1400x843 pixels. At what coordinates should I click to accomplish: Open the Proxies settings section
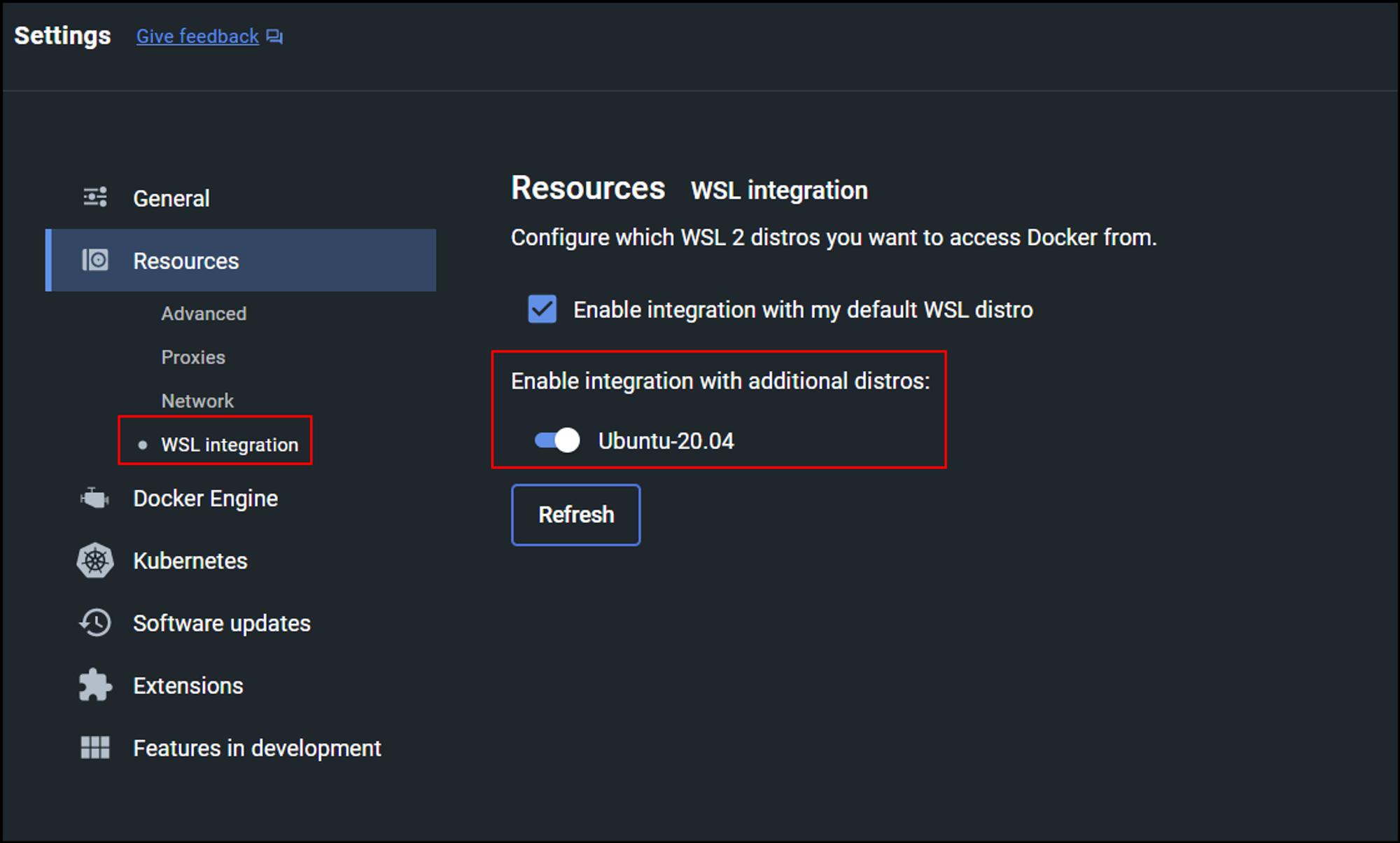tap(193, 357)
